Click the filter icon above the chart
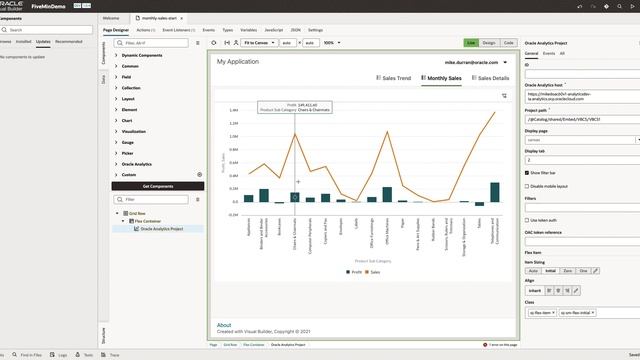 (504, 96)
